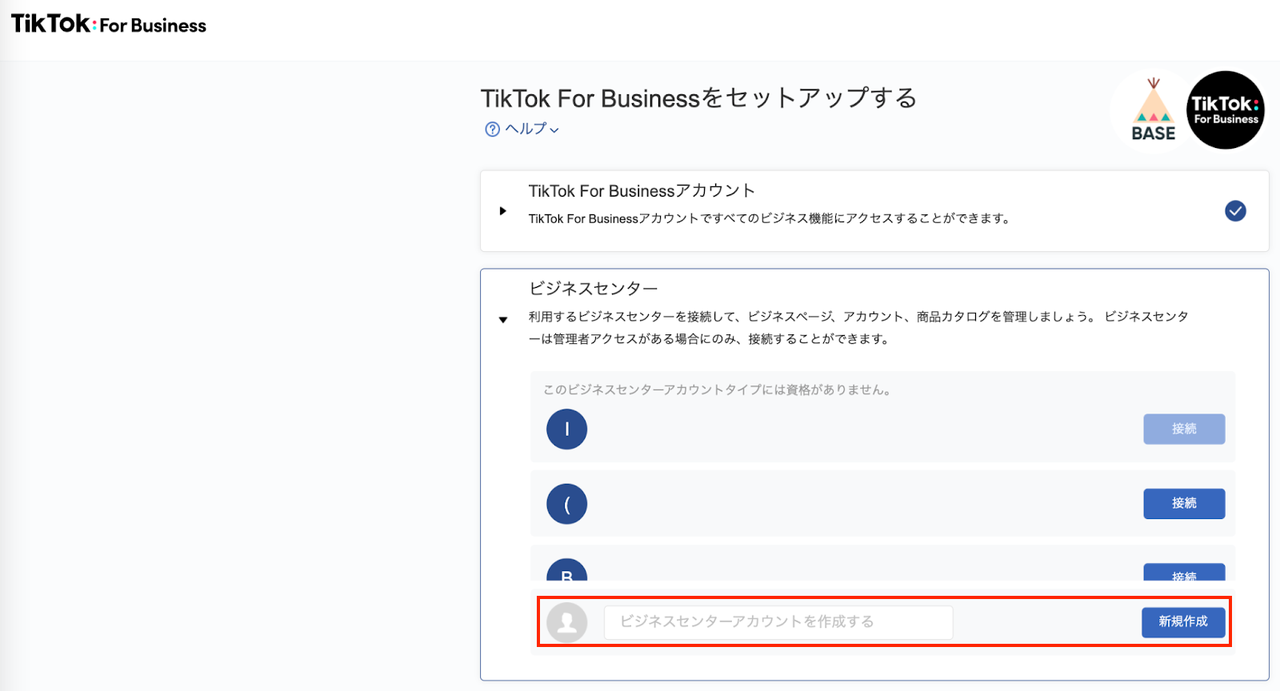Select the 'I' account avatar circle
1280x691 pixels.
567,428
